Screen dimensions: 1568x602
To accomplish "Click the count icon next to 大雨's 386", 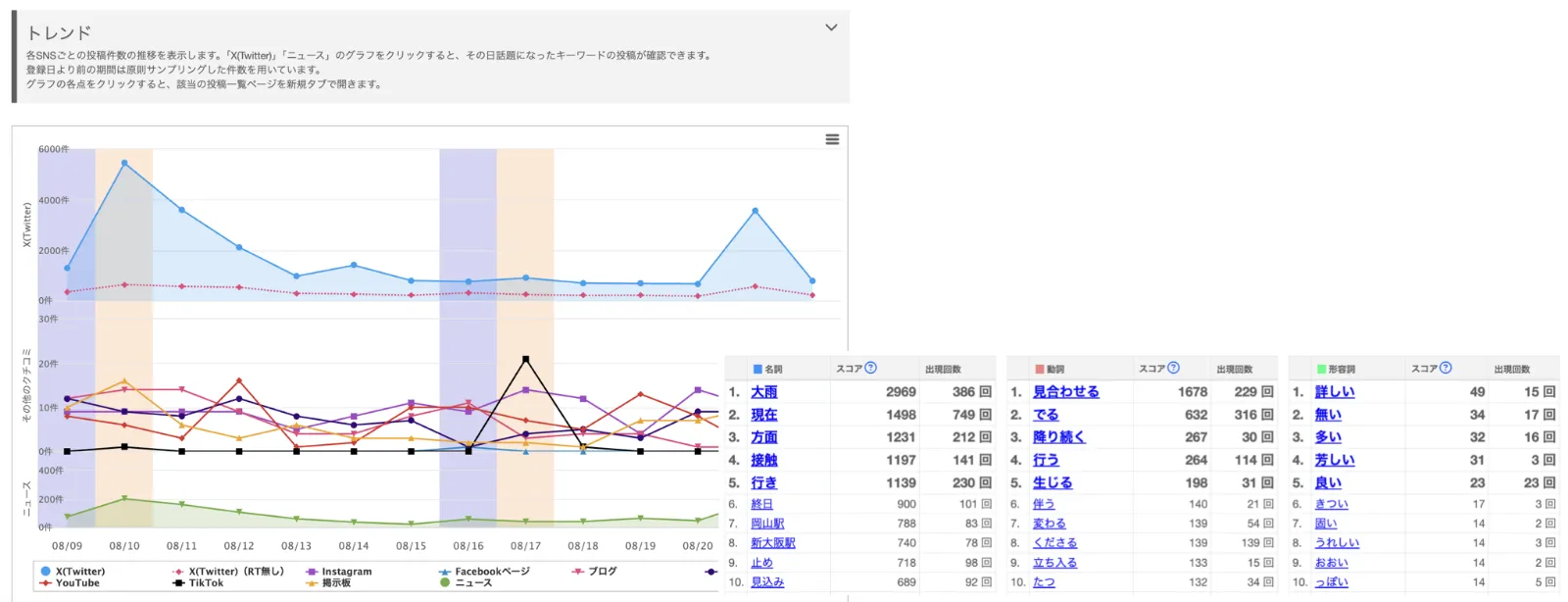I will pyautogui.click(x=986, y=392).
